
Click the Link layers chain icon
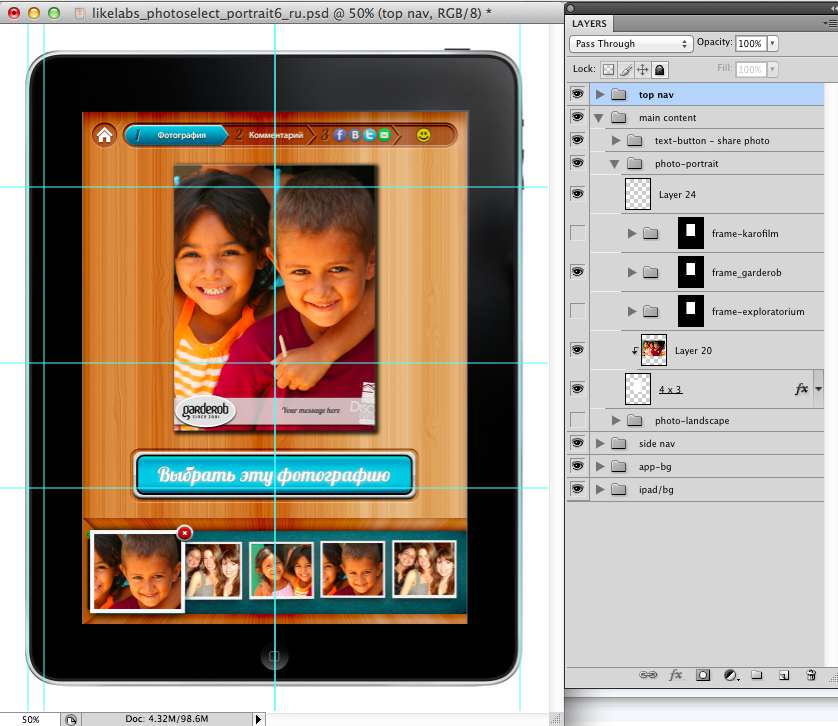[647, 675]
